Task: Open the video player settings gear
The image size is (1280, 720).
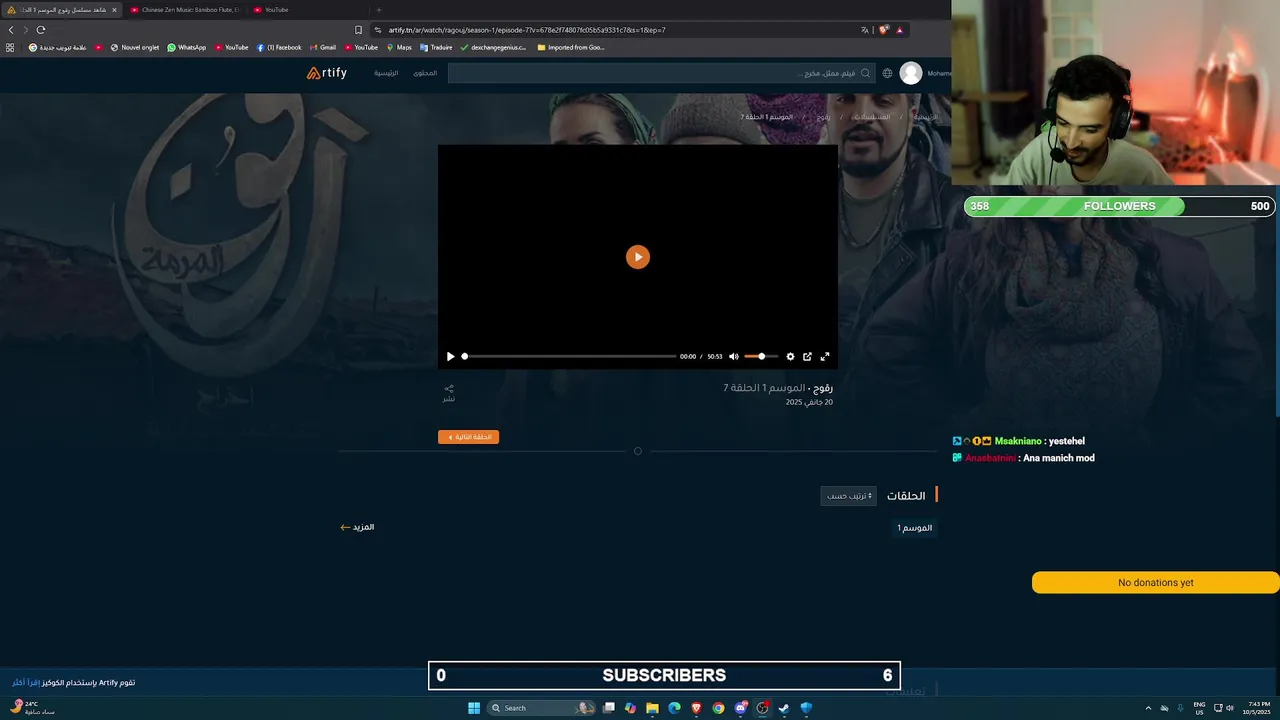Action: [x=790, y=356]
